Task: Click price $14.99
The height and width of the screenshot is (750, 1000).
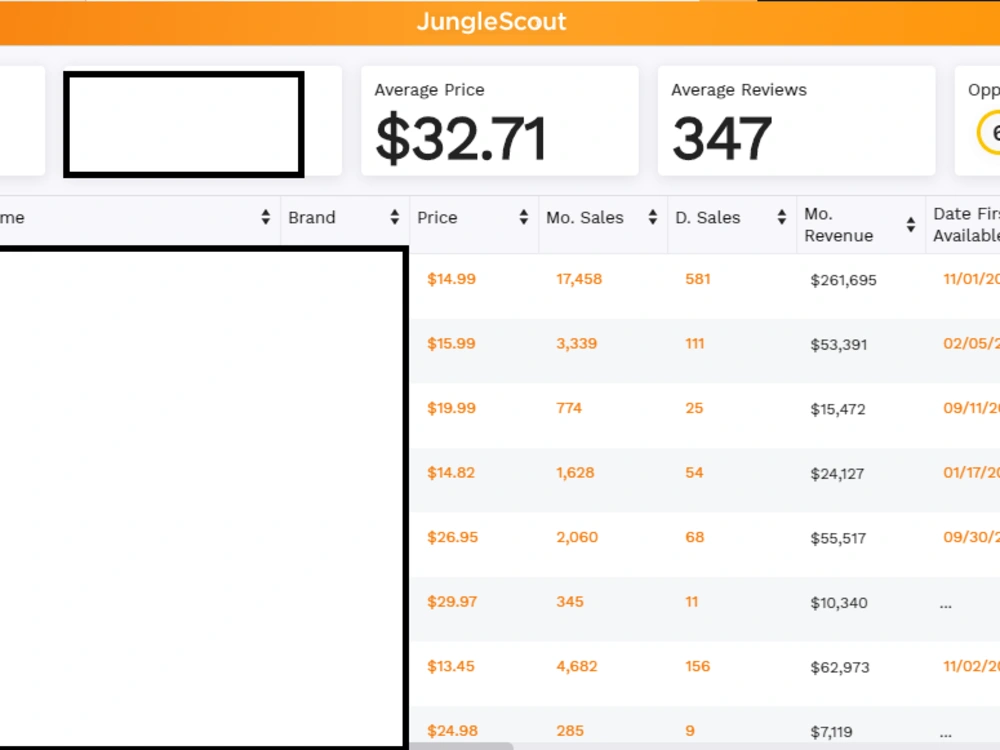Action: tap(452, 279)
